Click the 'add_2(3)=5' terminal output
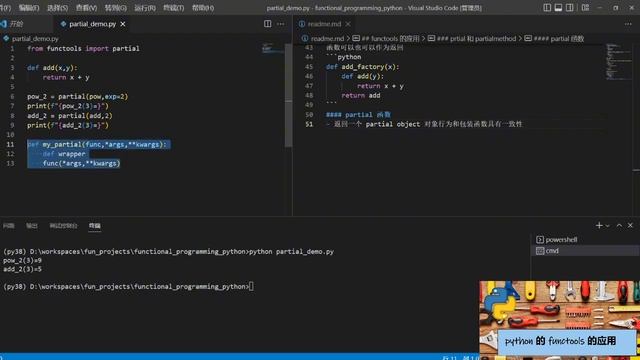 tap(22, 269)
